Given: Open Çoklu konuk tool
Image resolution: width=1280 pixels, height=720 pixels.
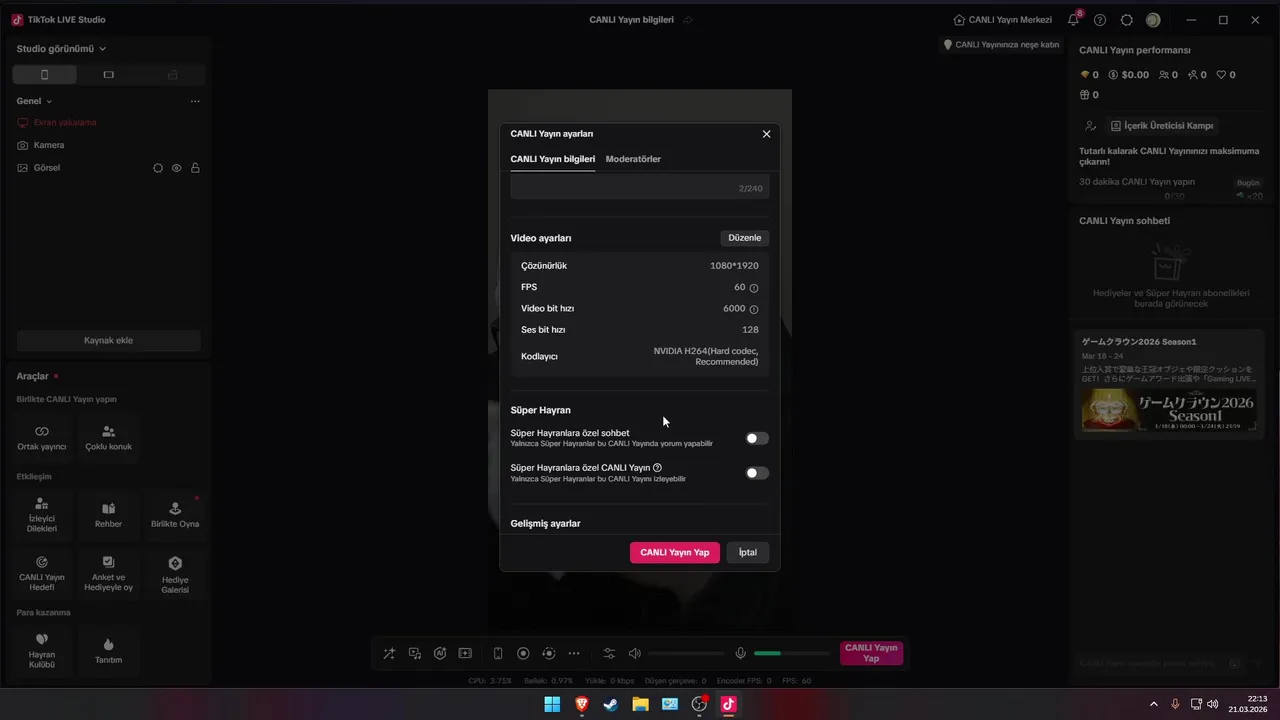Looking at the screenshot, I should (x=108, y=437).
